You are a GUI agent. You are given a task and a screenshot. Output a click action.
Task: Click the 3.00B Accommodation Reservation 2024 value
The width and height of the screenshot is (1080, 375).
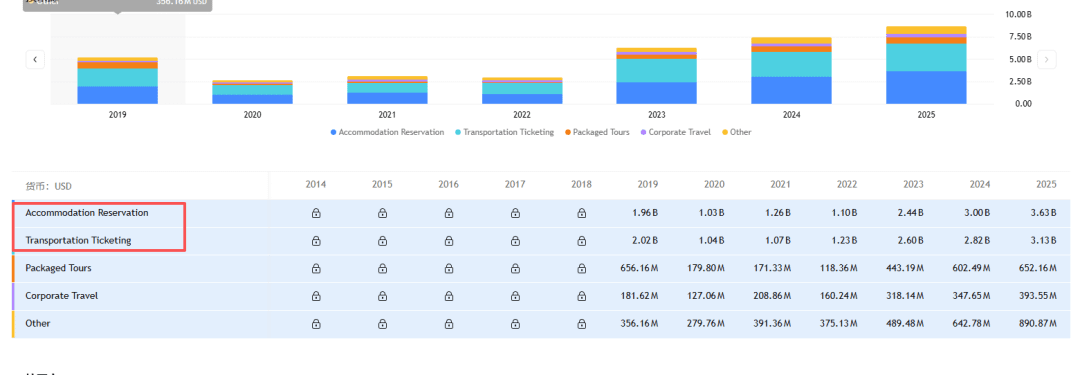pyautogui.click(x=977, y=214)
